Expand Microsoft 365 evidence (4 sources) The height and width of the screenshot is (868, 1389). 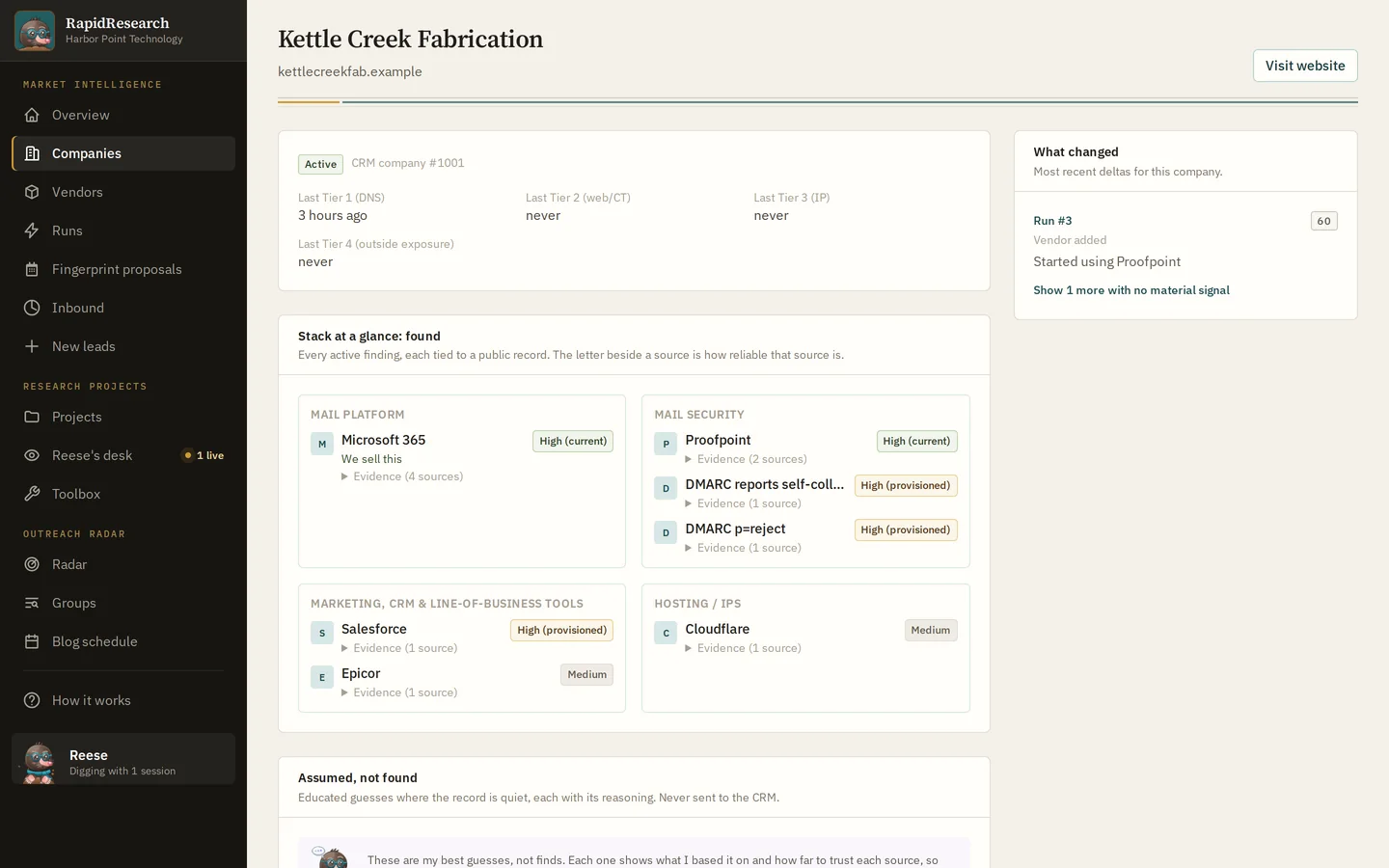402,476
